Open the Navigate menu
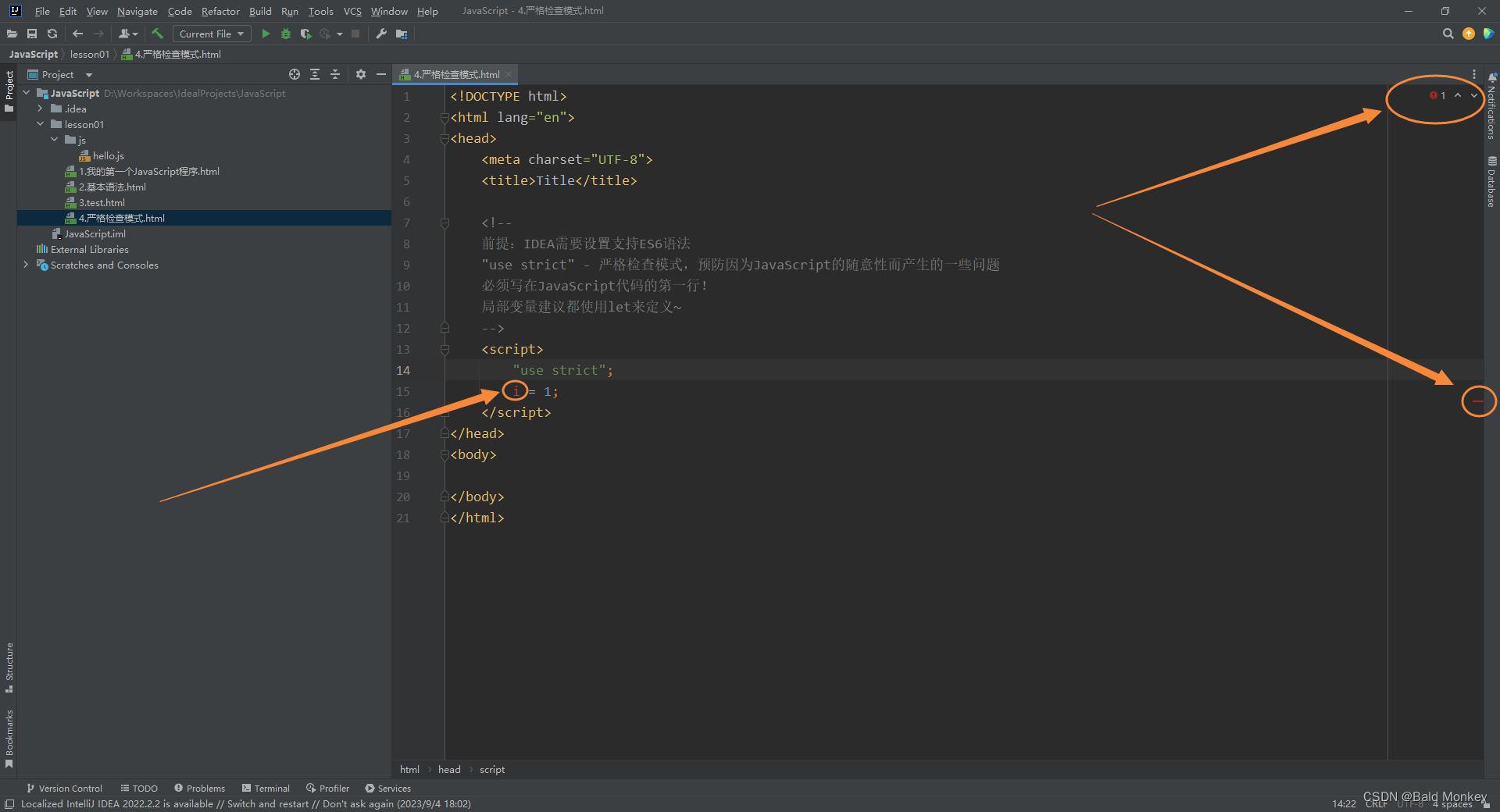 pos(137,11)
